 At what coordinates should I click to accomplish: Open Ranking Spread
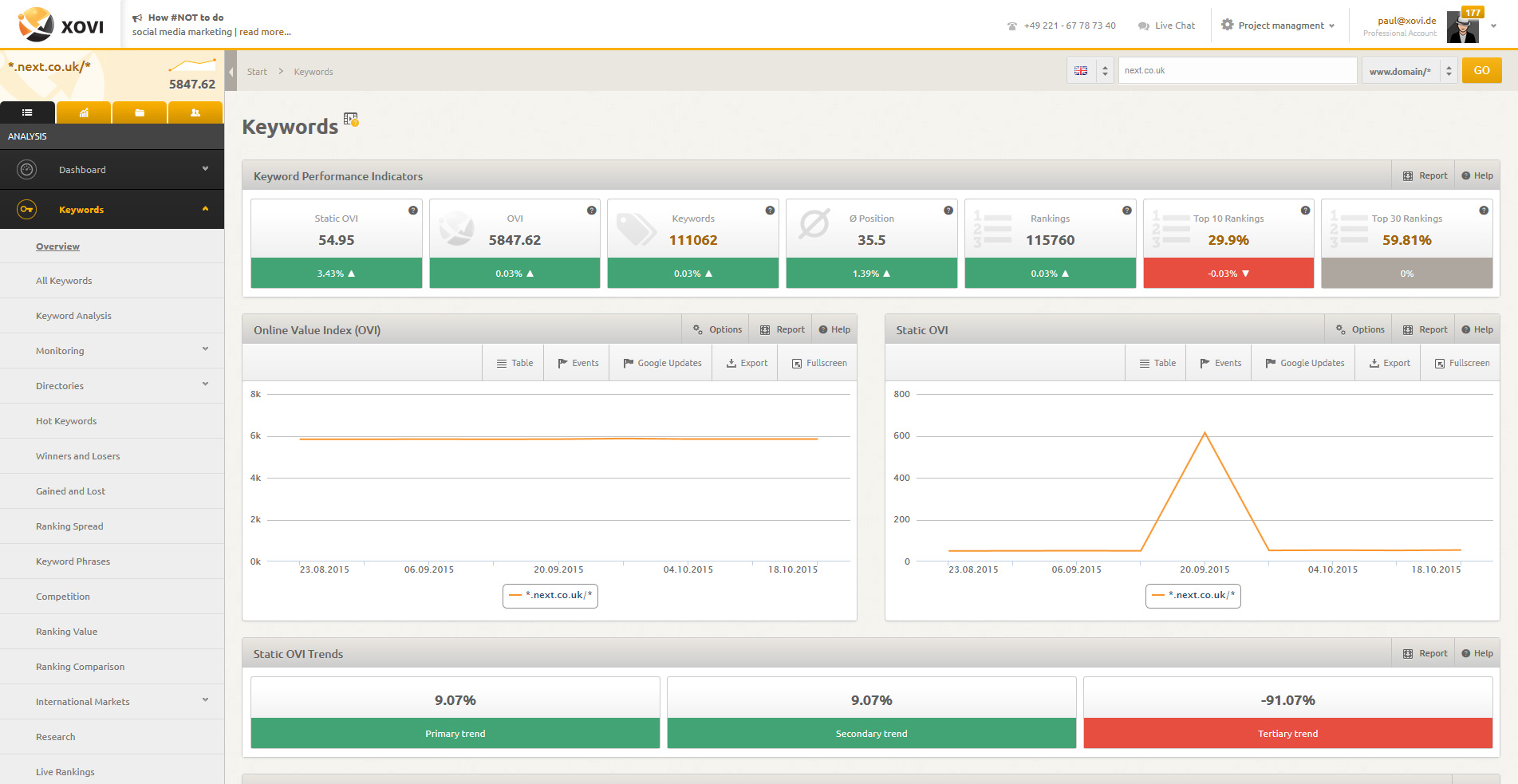[69, 526]
